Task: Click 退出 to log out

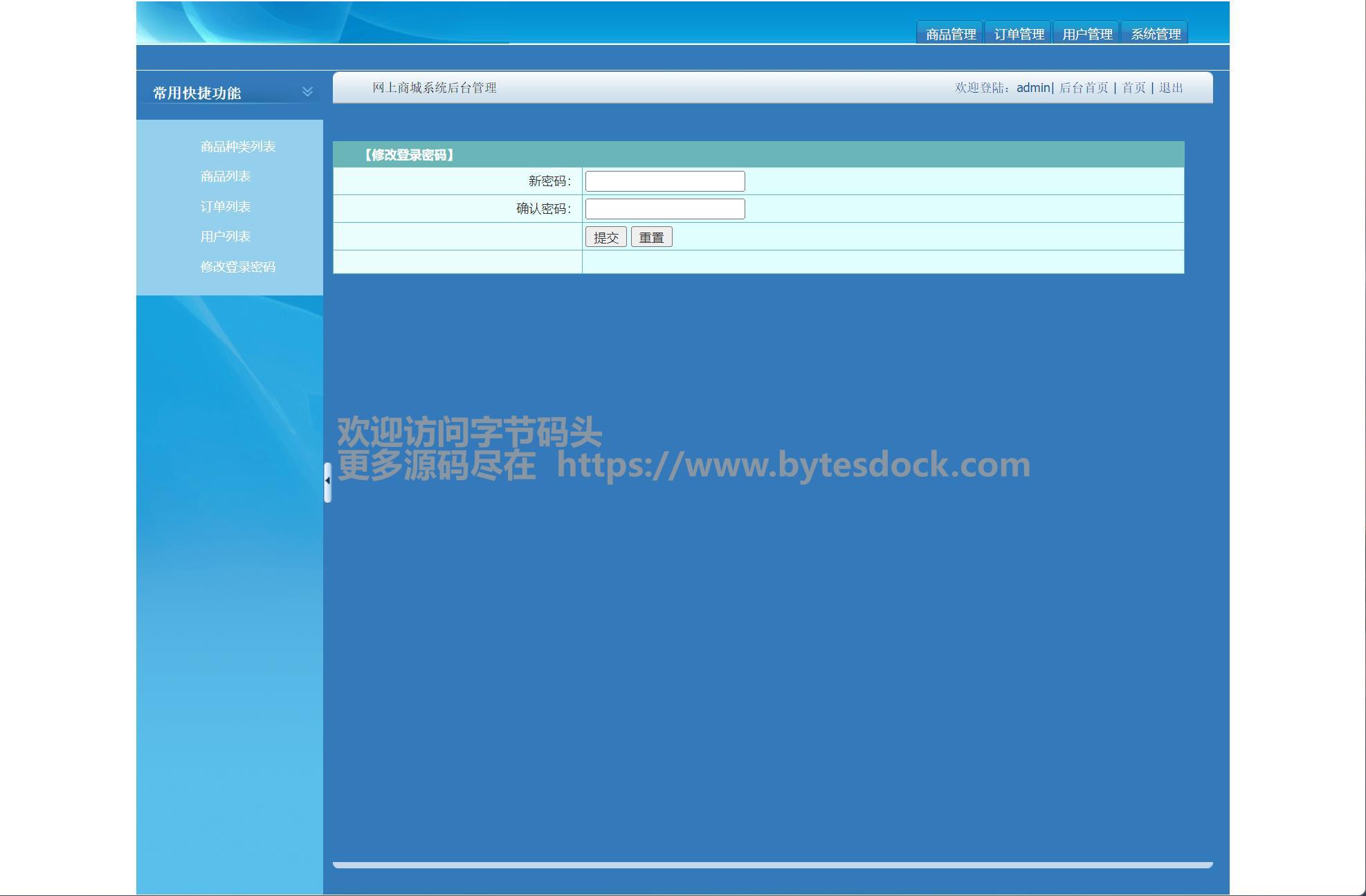Action: 1171,88
